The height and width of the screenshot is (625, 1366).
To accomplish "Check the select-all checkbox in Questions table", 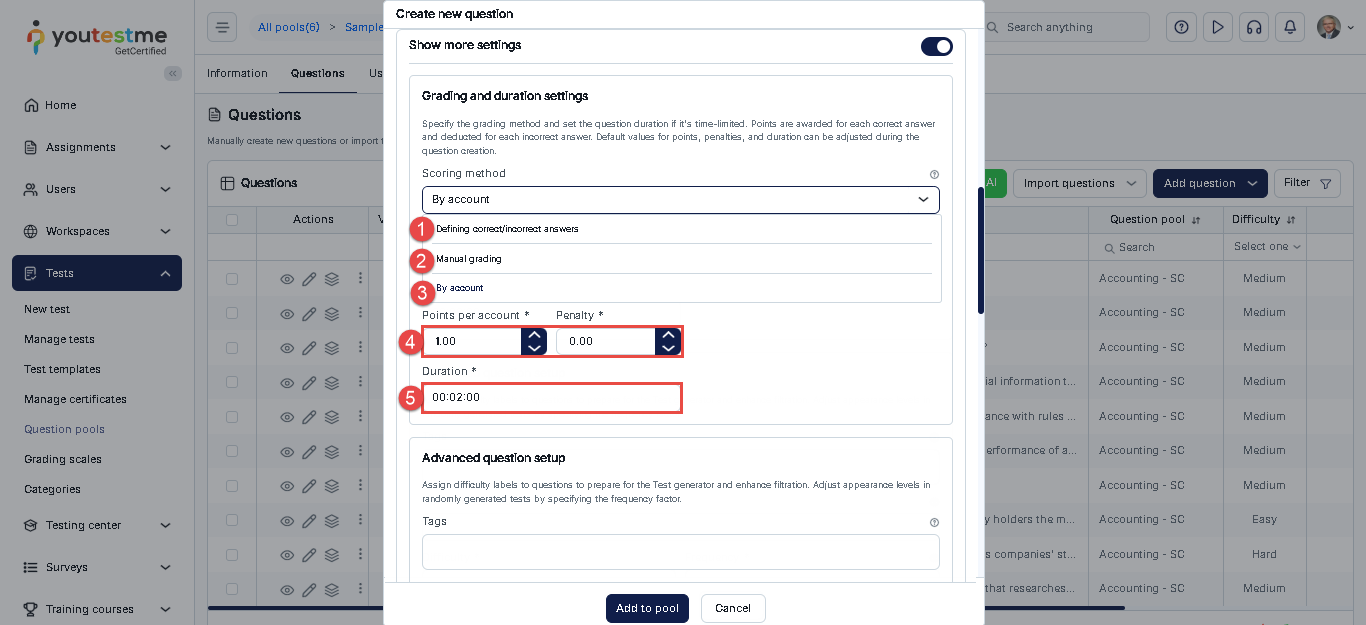I will click(232, 220).
